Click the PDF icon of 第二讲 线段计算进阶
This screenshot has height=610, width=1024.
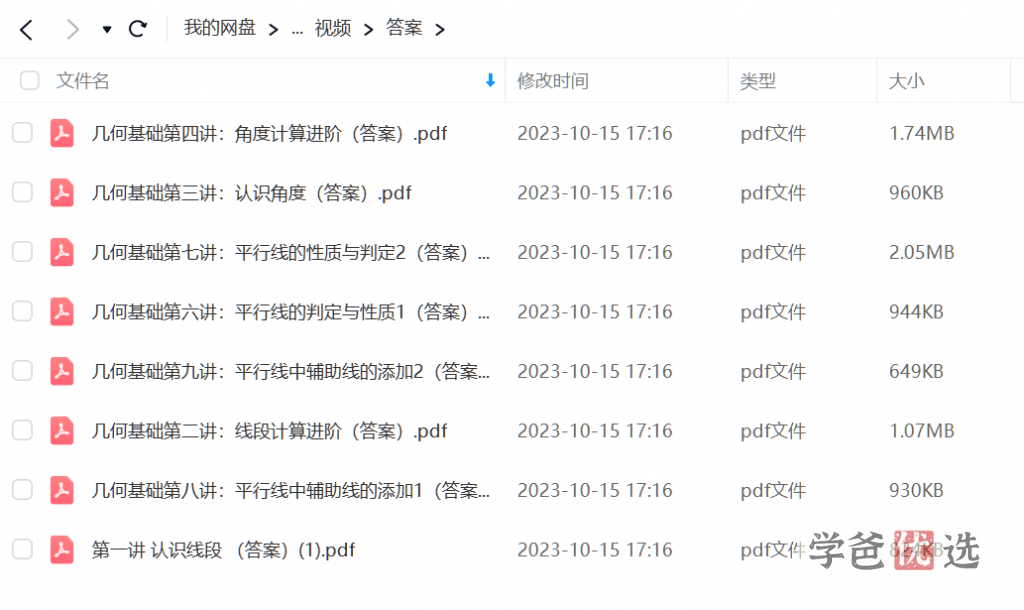coord(62,430)
